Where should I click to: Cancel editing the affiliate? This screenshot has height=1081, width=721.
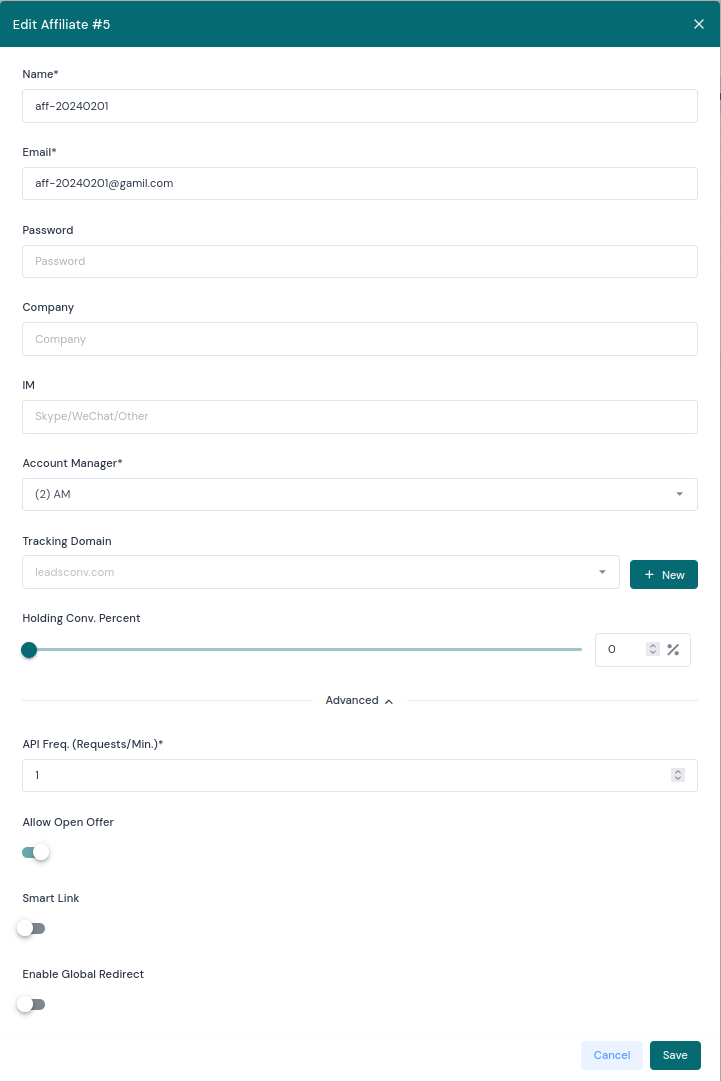coord(611,1055)
